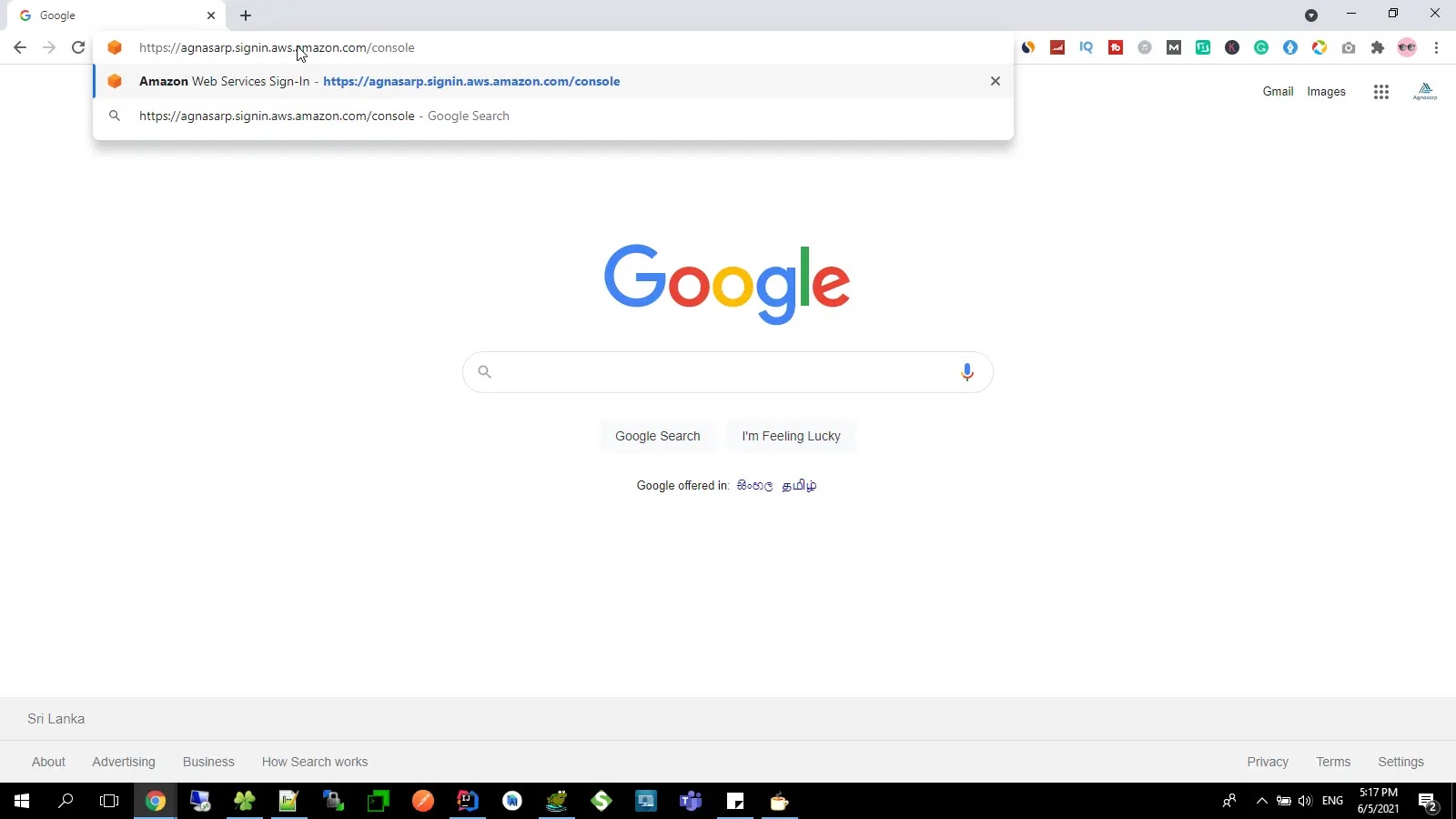Open ENG input language selector

[1332, 801]
